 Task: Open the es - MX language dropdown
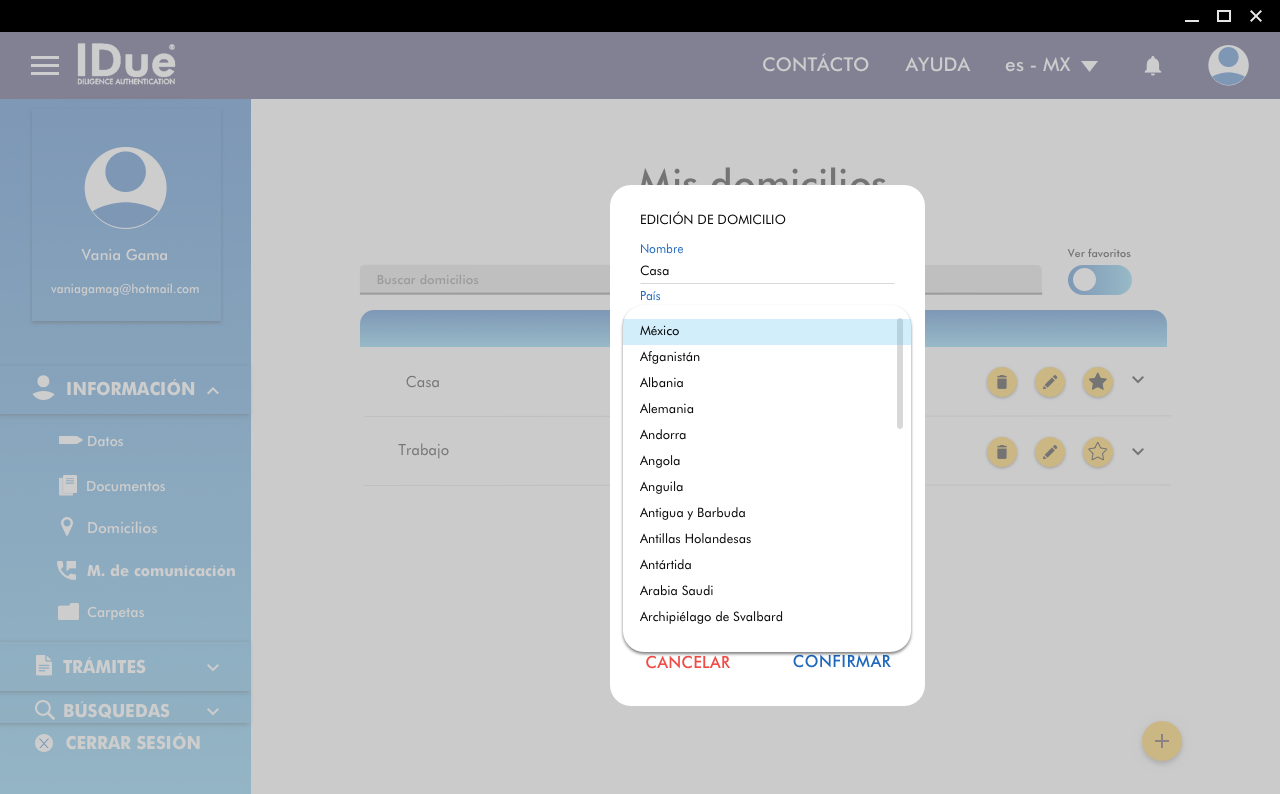[1051, 66]
